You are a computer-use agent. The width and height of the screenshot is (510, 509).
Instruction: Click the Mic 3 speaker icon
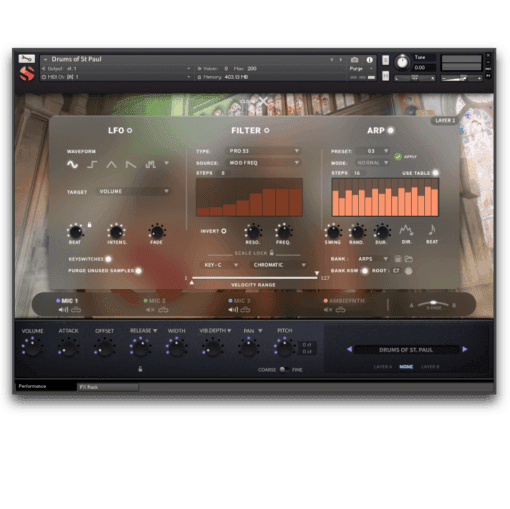coord(233,310)
